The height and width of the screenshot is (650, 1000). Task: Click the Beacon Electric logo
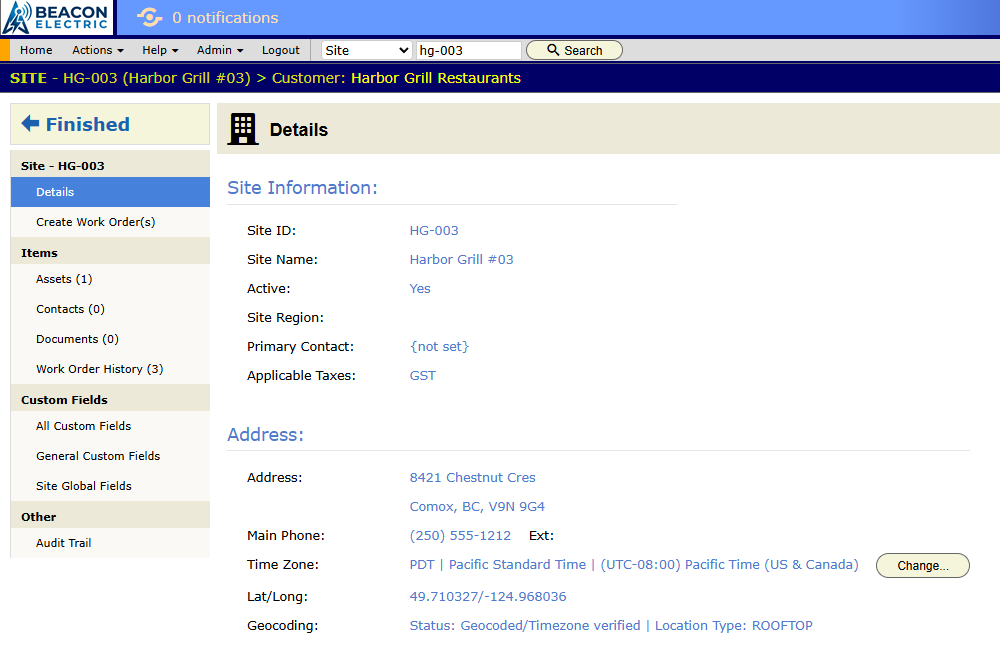(56, 17)
